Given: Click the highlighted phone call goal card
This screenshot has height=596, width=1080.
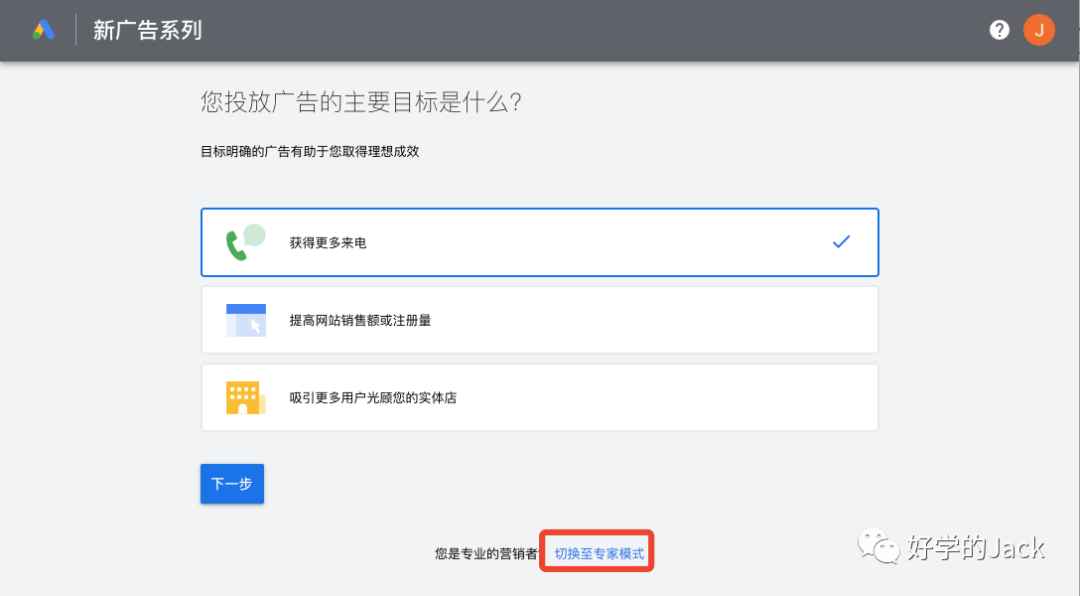Looking at the screenshot, I should tap(540, 241).
